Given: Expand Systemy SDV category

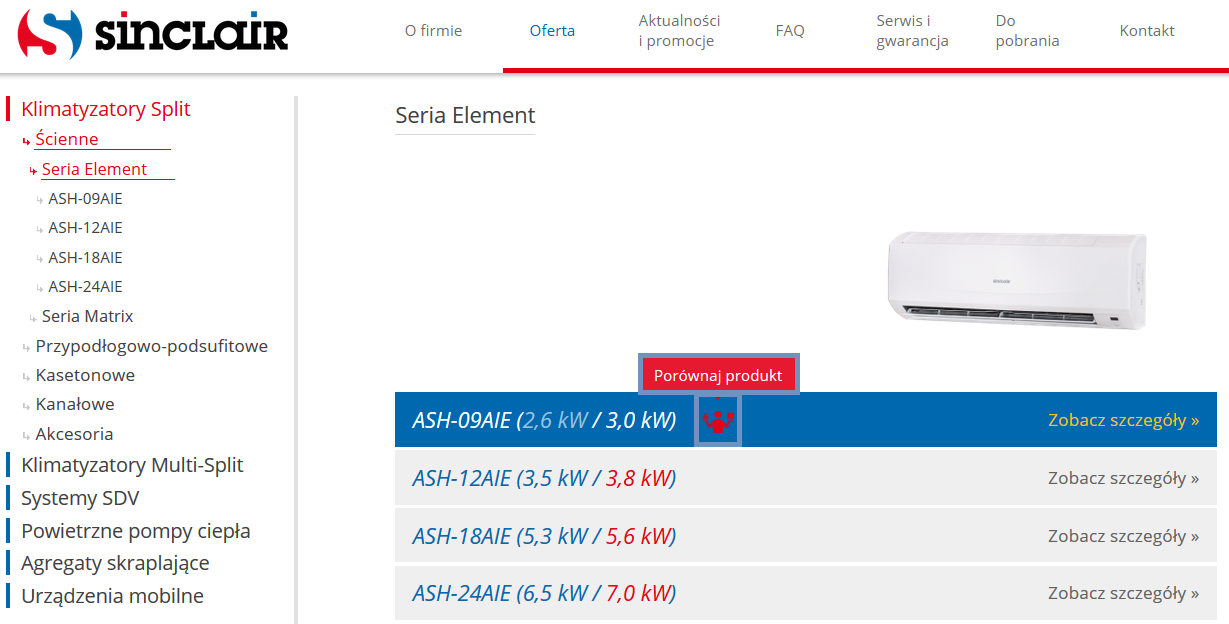Looking at the screenshot, I should point(80,498).
